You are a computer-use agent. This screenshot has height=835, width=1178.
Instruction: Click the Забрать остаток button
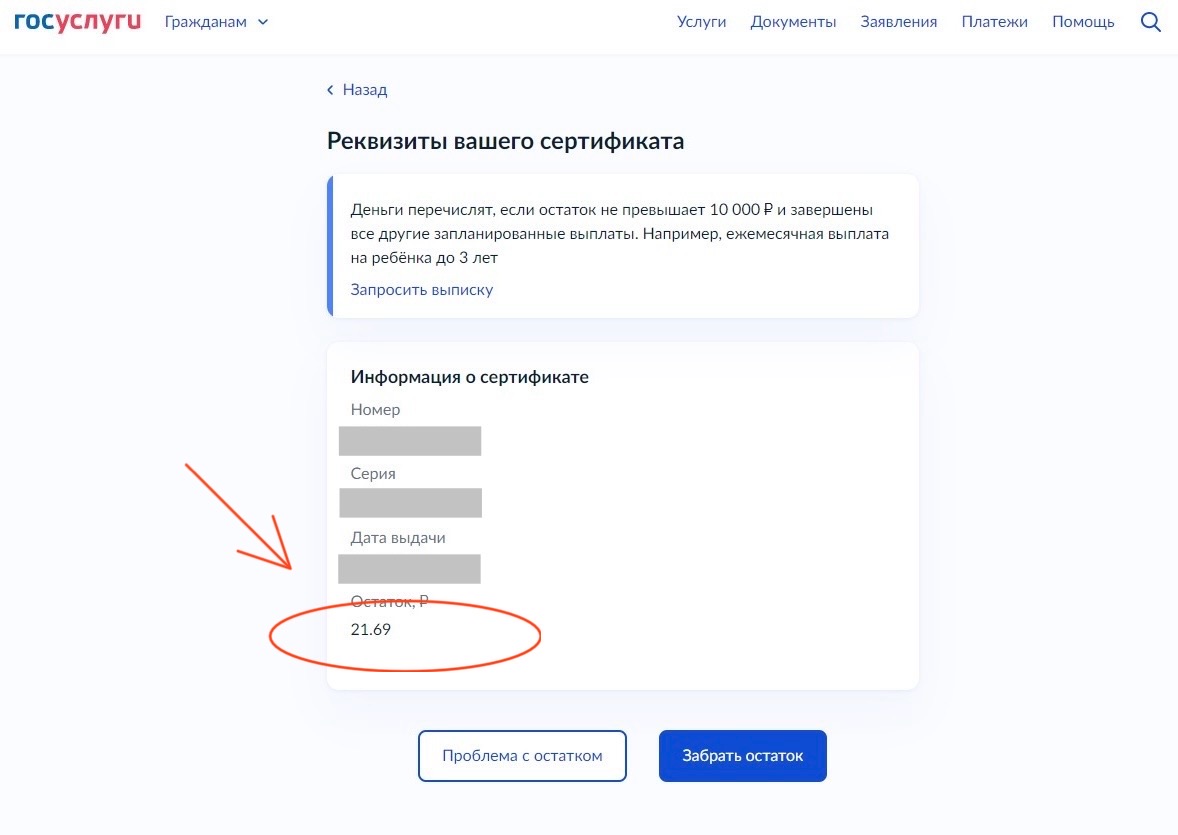point(742,755)
